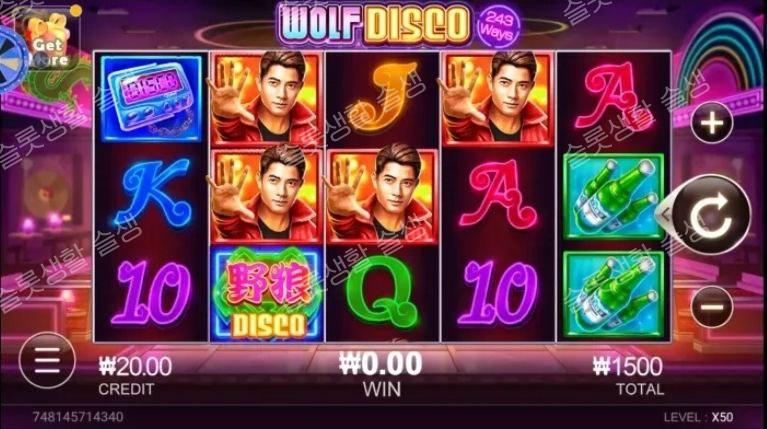The width and height of the screenshot is (767, 429).
Task: Click the green neon Q symbol
Action: 382,292
